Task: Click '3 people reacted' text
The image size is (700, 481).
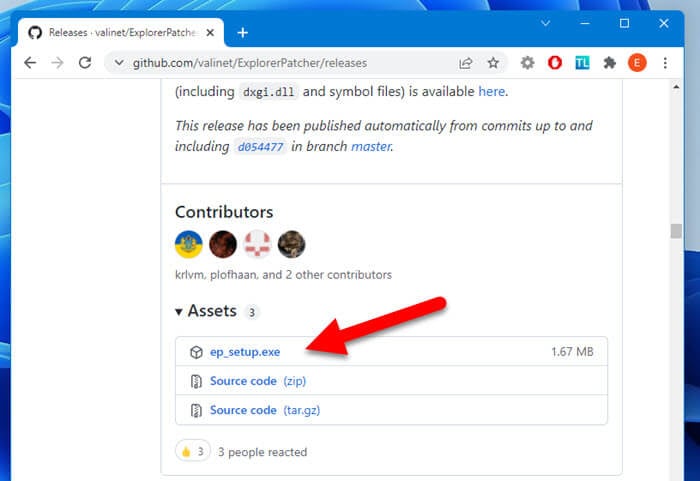Action: pyautogui.click(x=262, y=452)
